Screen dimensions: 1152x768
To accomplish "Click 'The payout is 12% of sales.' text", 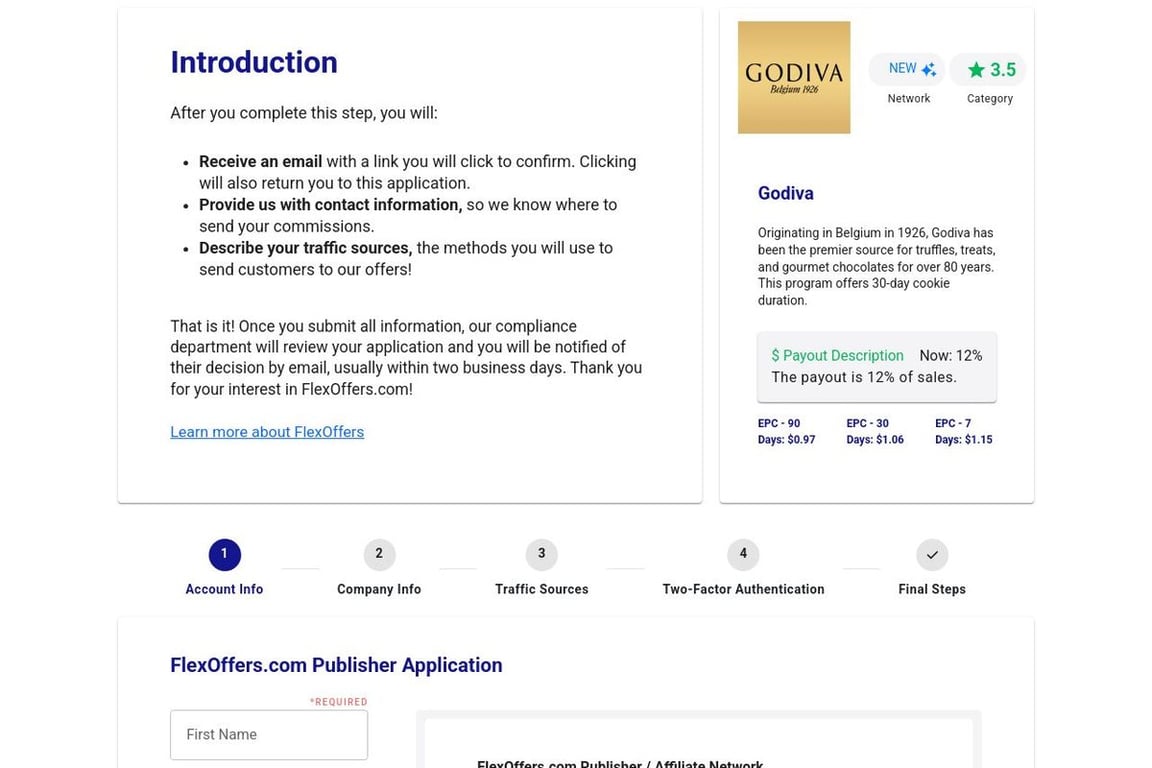I will [864, 377].
